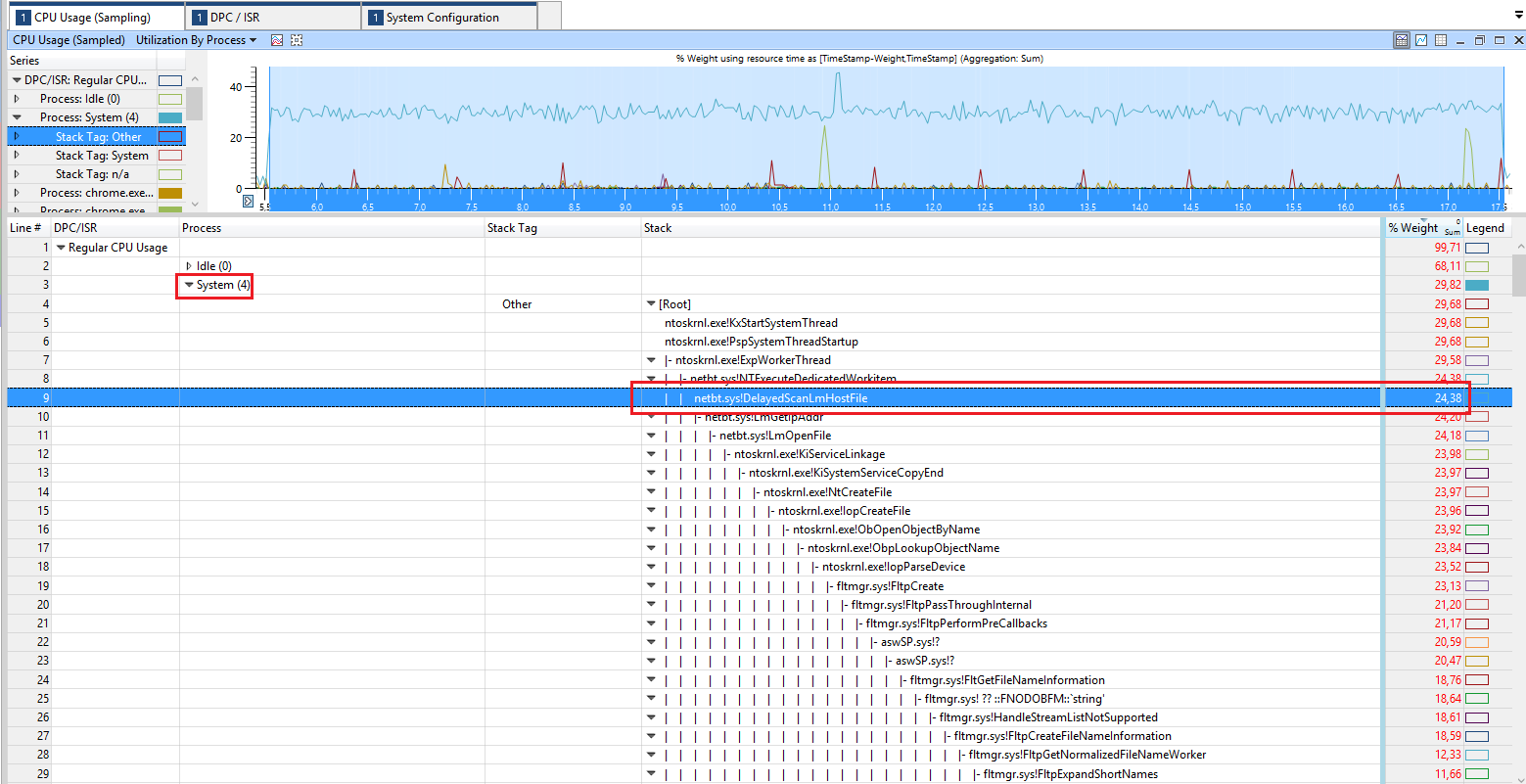The image size is (1526, 784).
Task: Click the zoom-to-selection icon beside the chart type icon
Action: 297,40
